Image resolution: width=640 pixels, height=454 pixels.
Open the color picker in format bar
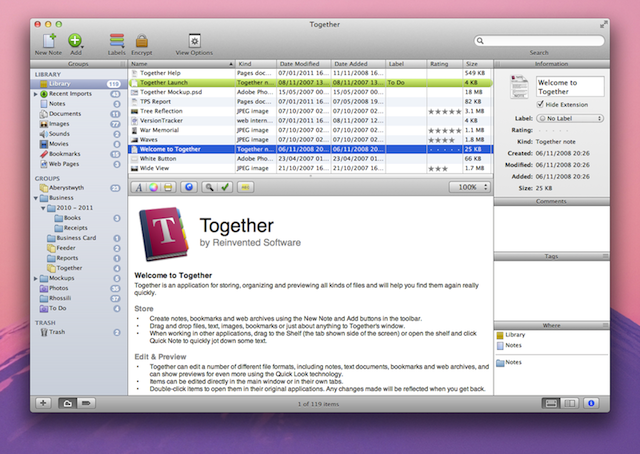click(x=154, y=187)
